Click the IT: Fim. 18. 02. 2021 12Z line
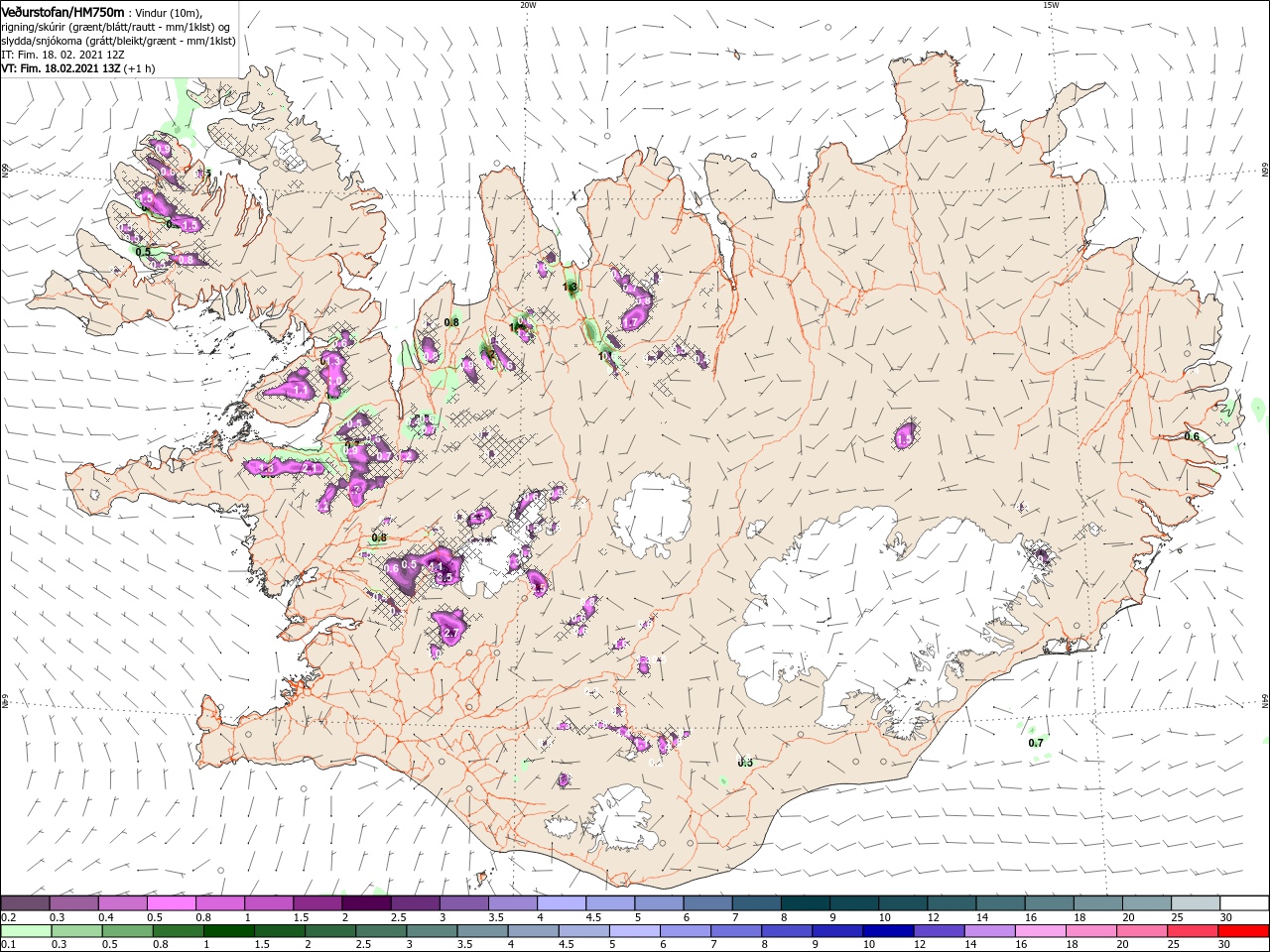The width and height of the screenshot is (1270, 952). (x=62, y=55)
